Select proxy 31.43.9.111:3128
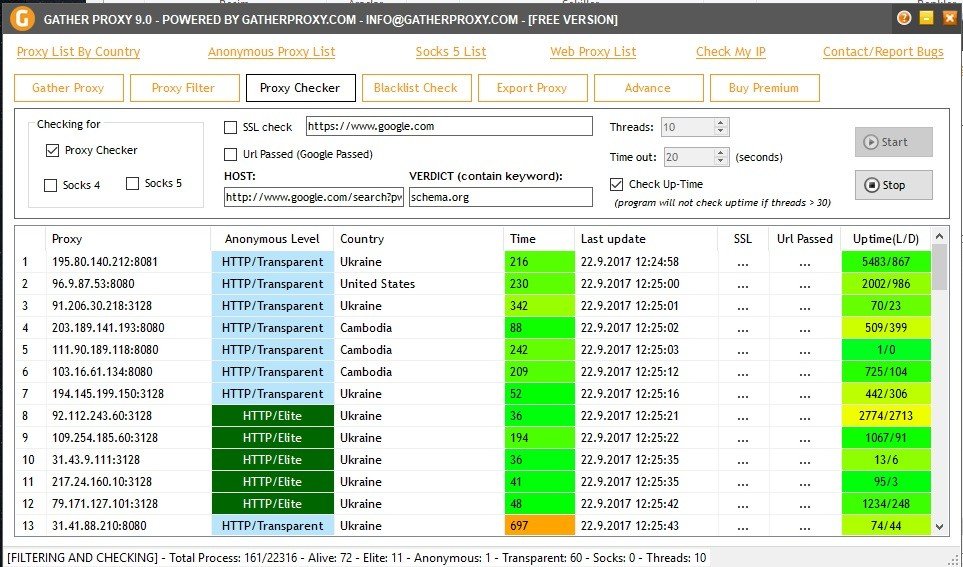Screen dimensions: 963x567 [96, 460]
